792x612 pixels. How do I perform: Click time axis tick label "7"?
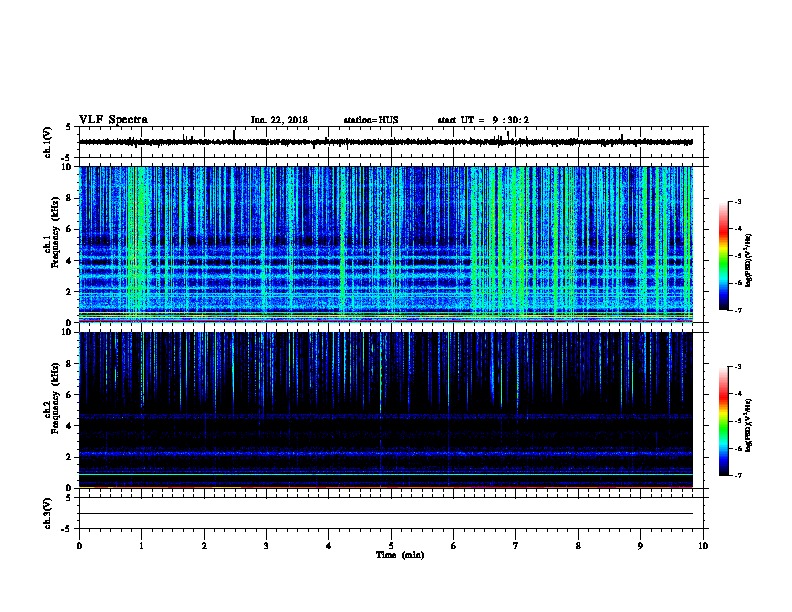(516, 545)
